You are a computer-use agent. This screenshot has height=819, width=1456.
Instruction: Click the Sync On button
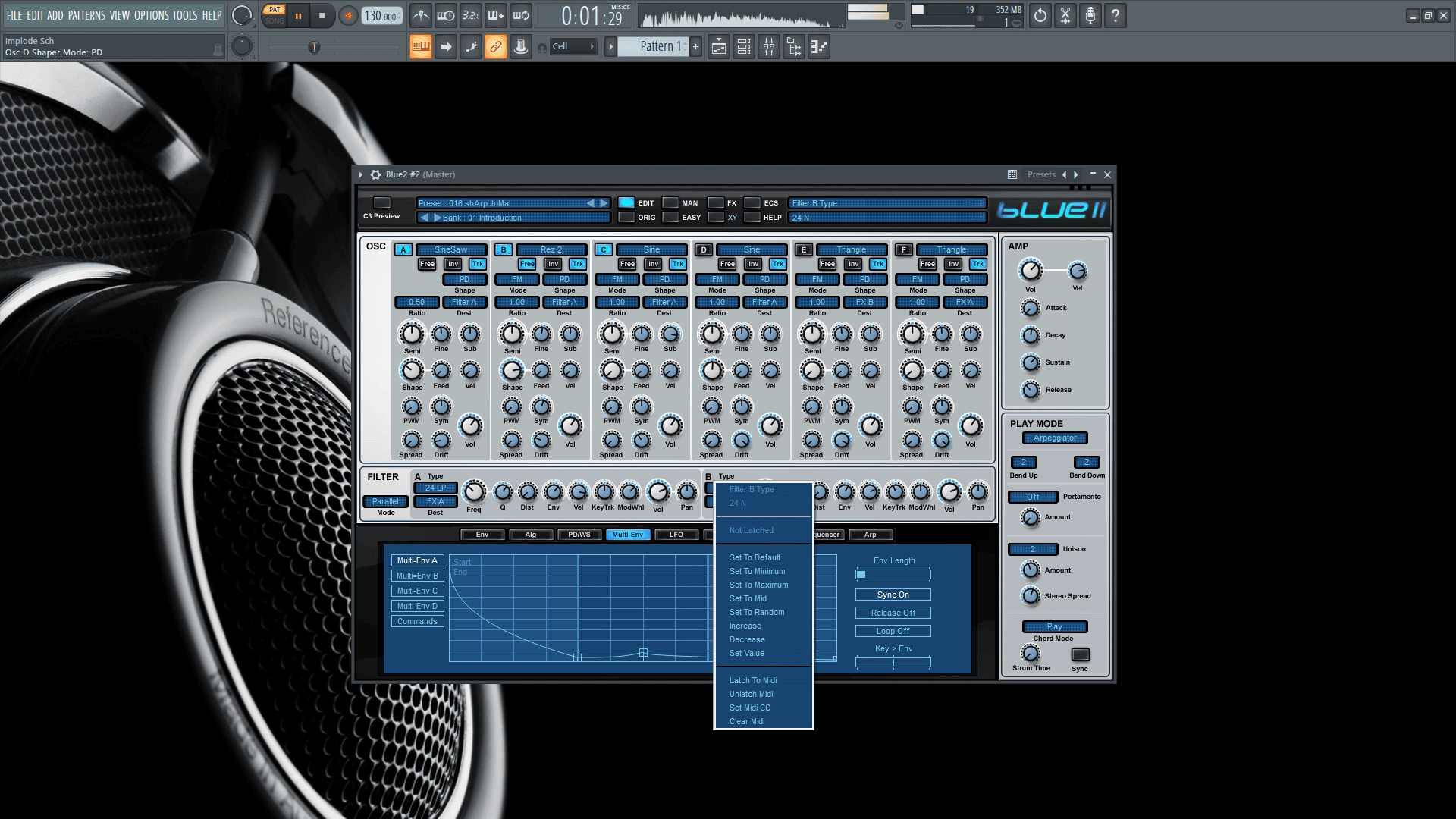tap(893, 595)
